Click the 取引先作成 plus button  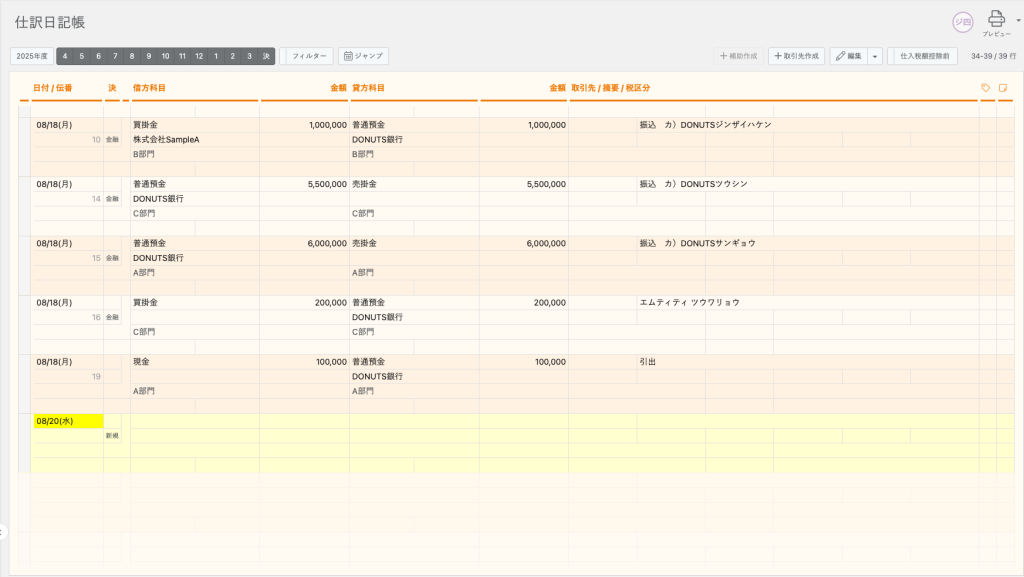point(796,56)
